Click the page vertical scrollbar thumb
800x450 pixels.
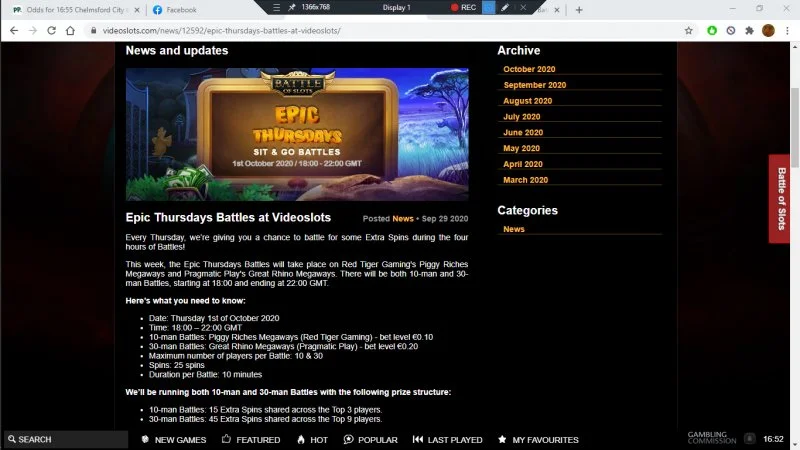coord(794,128)
